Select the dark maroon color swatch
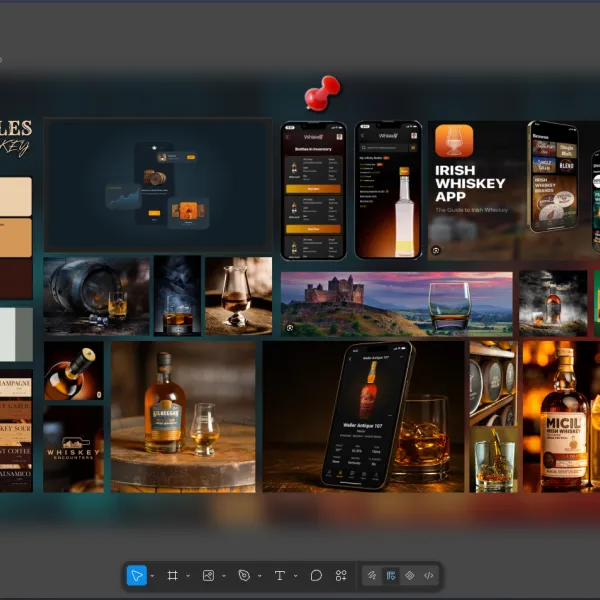600x600 pixels. click(x=16, y=279)
